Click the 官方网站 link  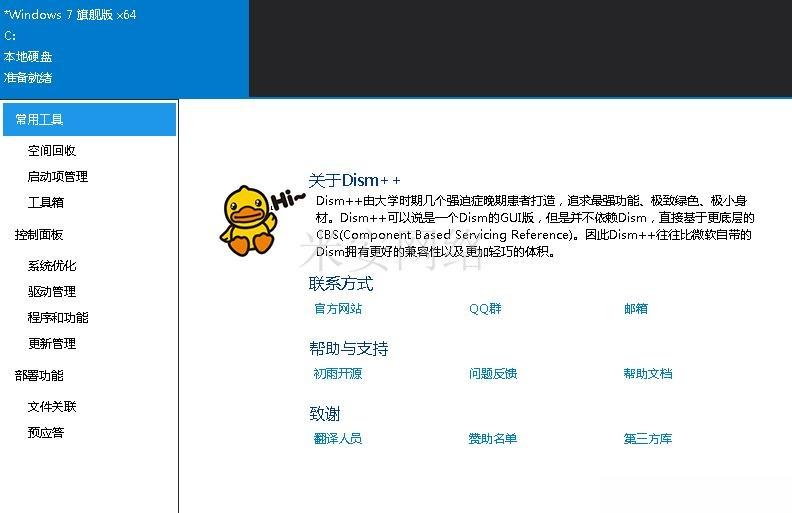click(338, 309)
